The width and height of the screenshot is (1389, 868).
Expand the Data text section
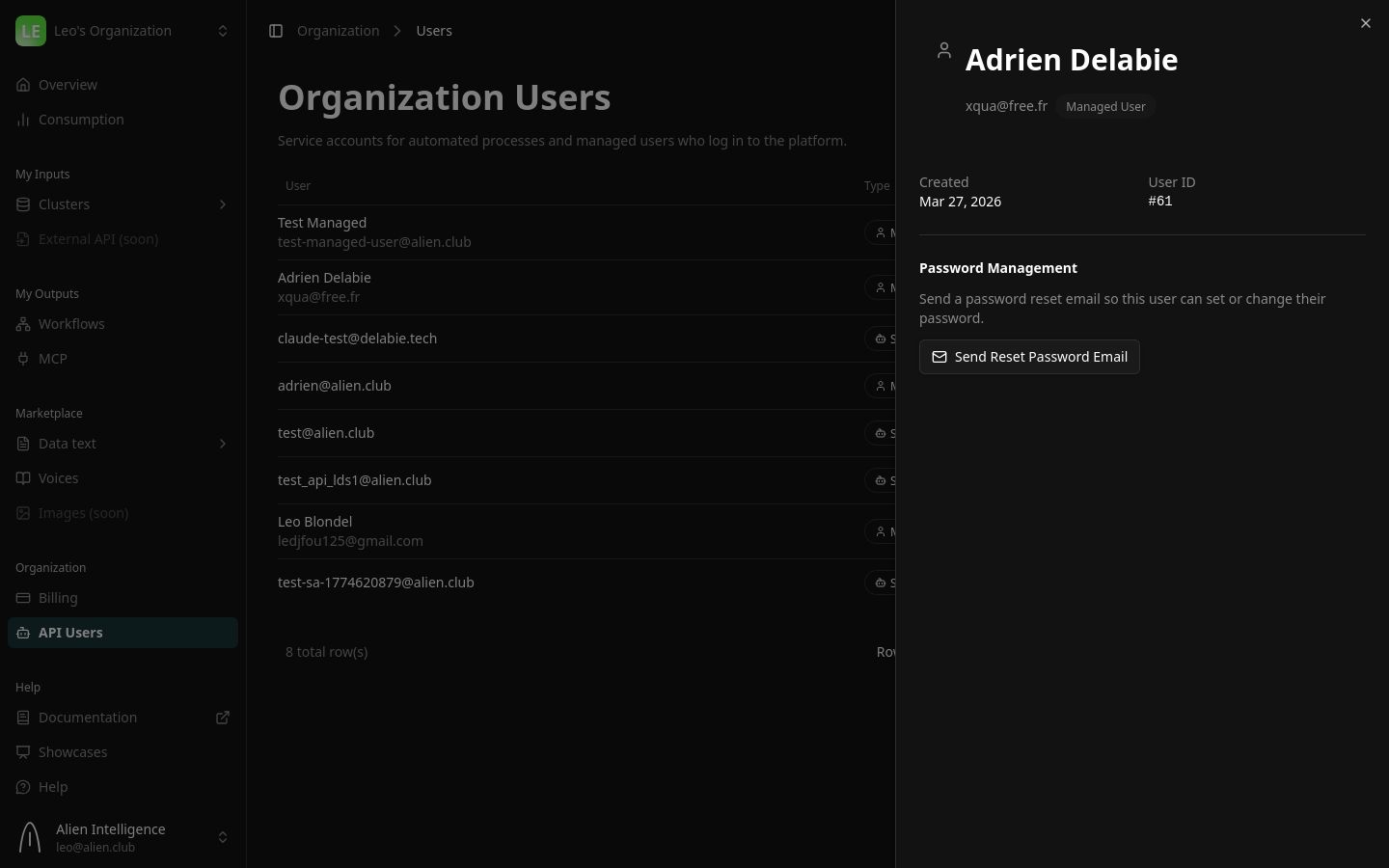[223, 444]
